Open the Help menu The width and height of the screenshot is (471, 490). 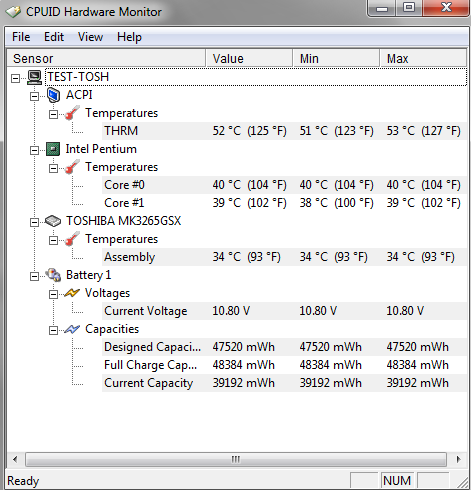pyautogui.click(x=129, y=37)
